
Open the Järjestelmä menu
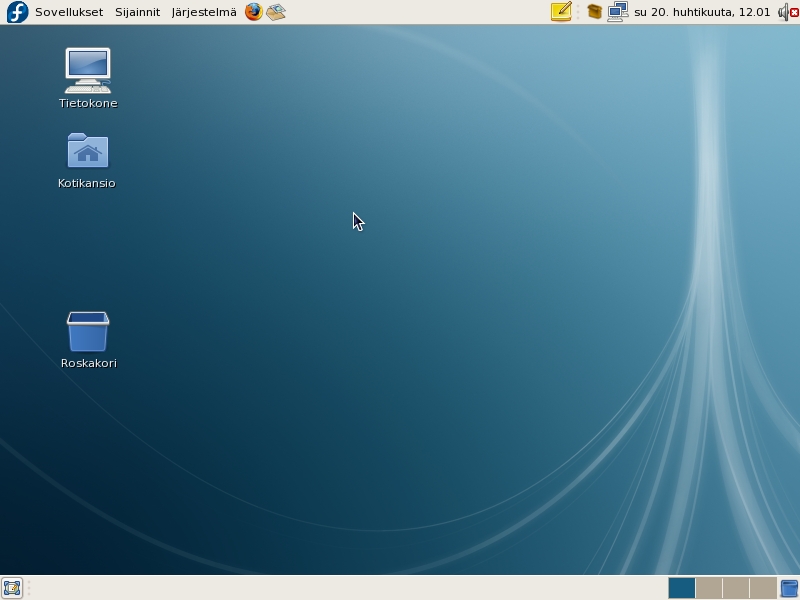click(x=204, y=12)
